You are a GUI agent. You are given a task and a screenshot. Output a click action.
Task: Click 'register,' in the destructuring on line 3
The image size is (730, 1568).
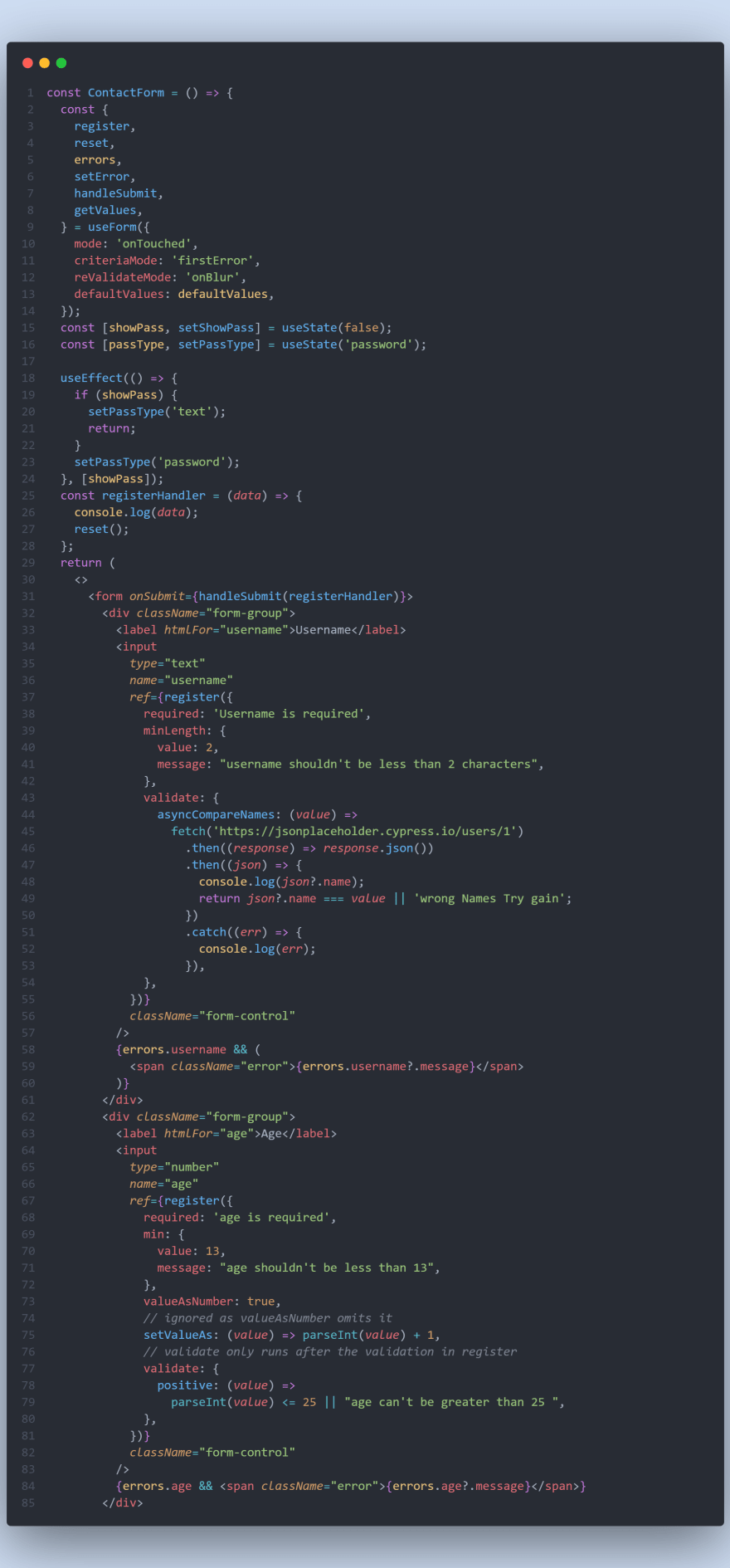(105, 126)
